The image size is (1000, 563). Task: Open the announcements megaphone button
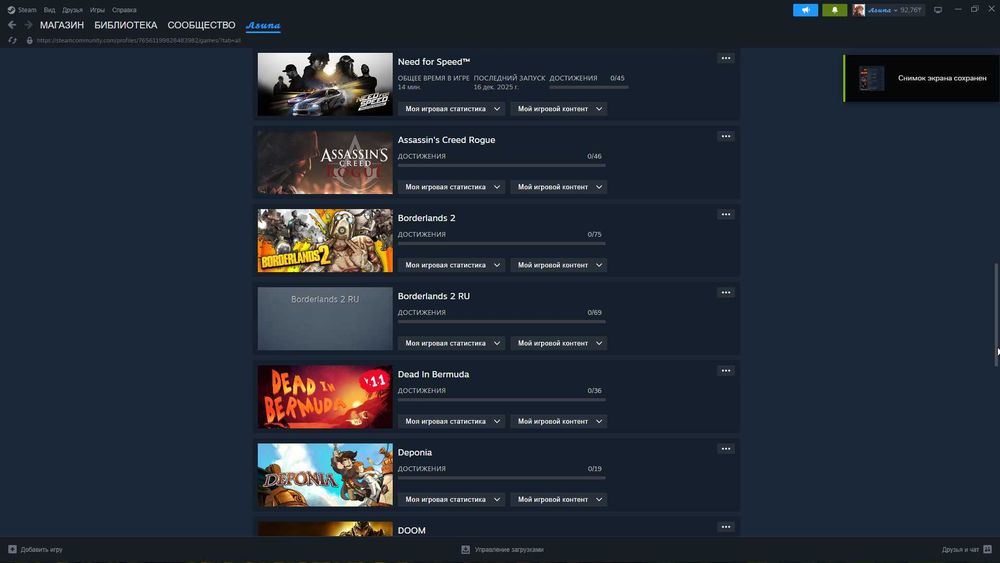coord(805,10)
